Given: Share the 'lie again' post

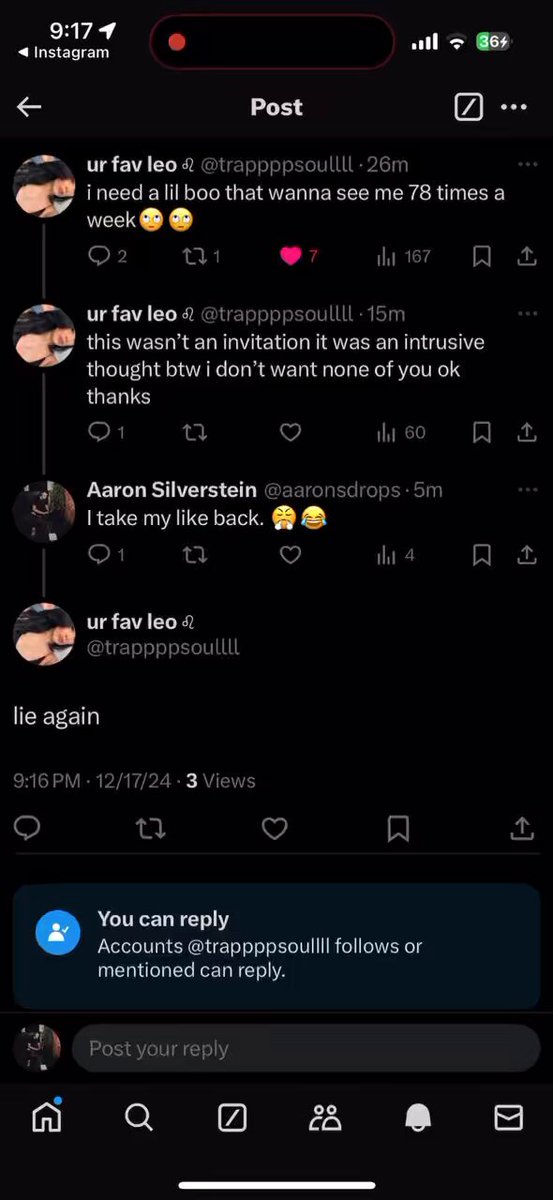Looking at the screenshot, I should [x=522, y=828].
